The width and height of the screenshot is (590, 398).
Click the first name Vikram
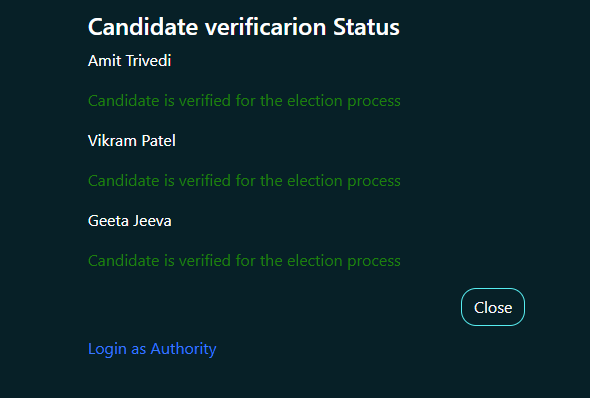112,141
